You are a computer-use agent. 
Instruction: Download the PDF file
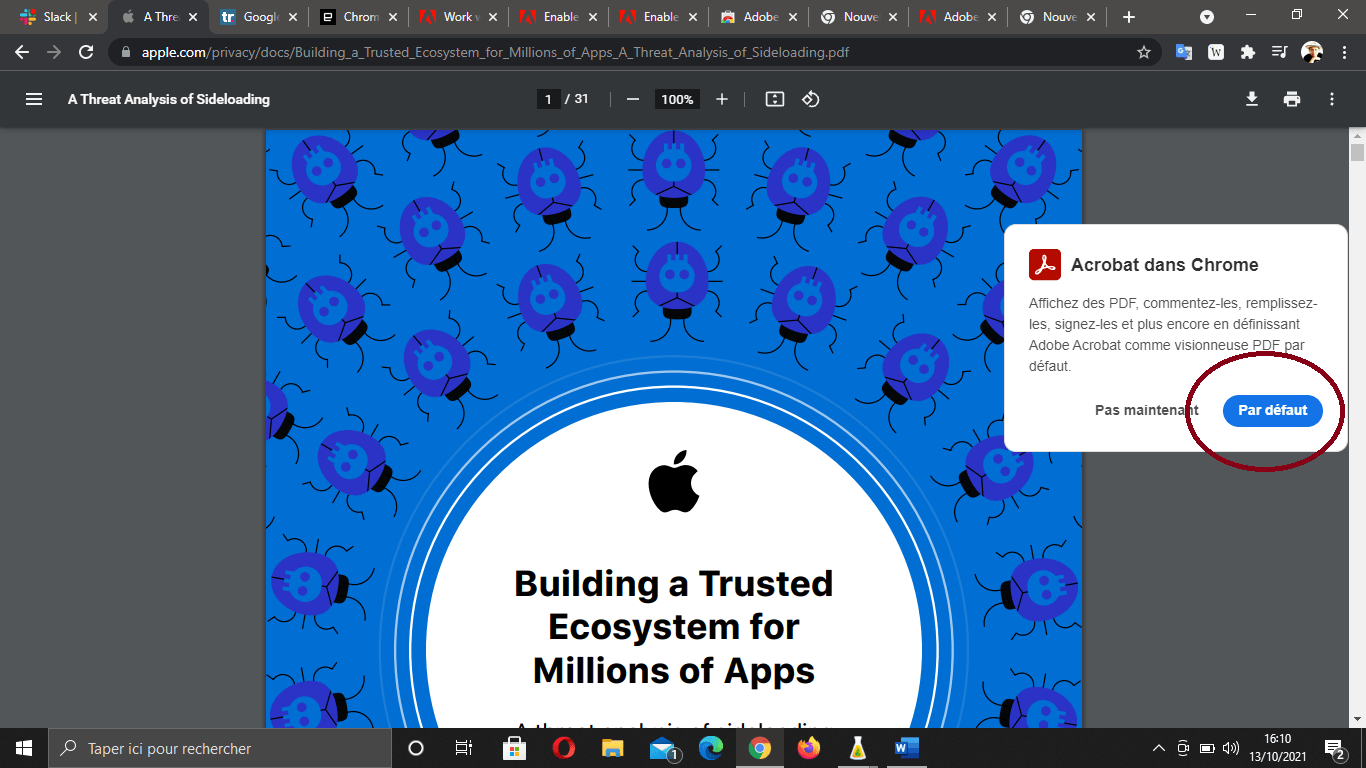click(1251, 99)
